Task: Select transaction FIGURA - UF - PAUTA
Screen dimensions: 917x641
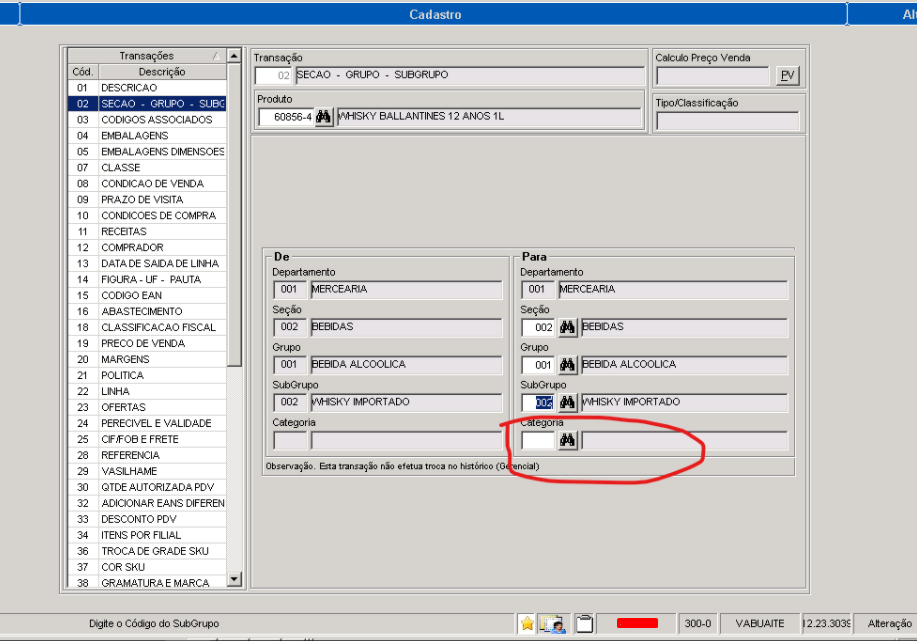Action: pos(147,280)
